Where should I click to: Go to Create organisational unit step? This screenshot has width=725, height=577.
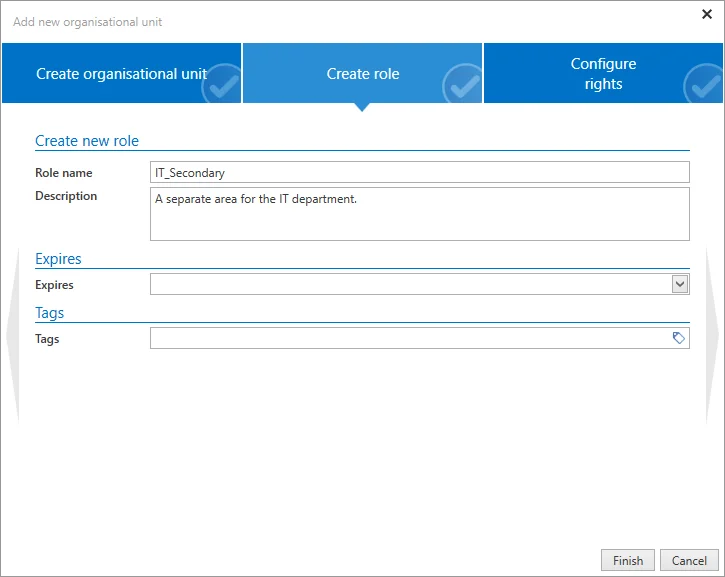click(x=121, y=73)
